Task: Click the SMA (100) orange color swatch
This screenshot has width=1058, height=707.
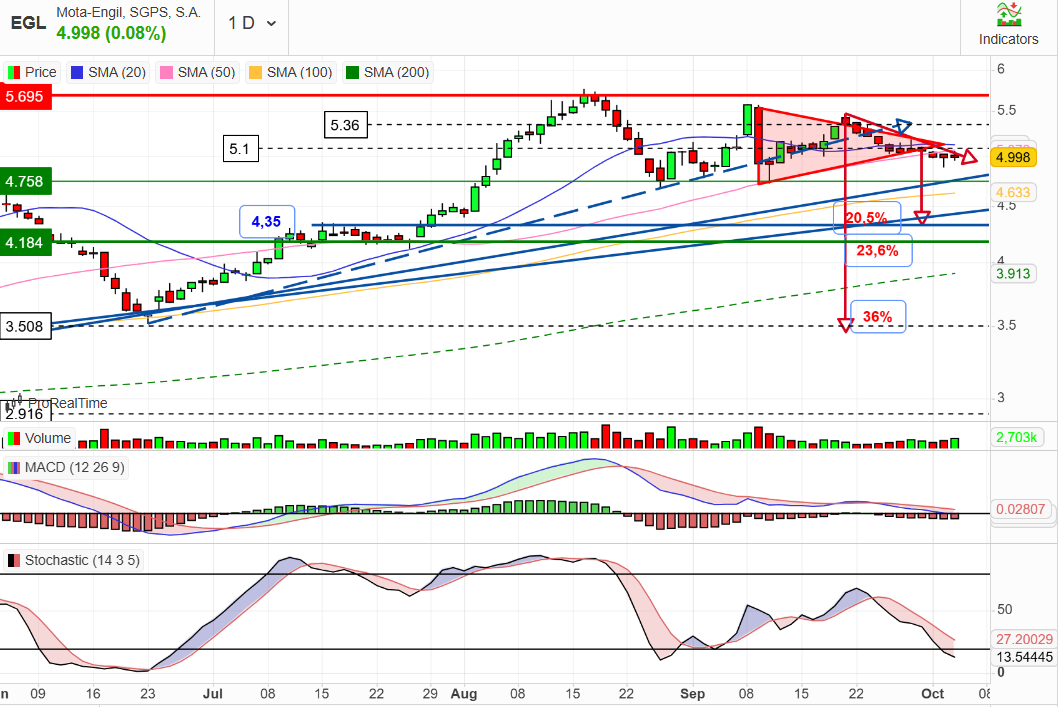Action: [255, 72]
